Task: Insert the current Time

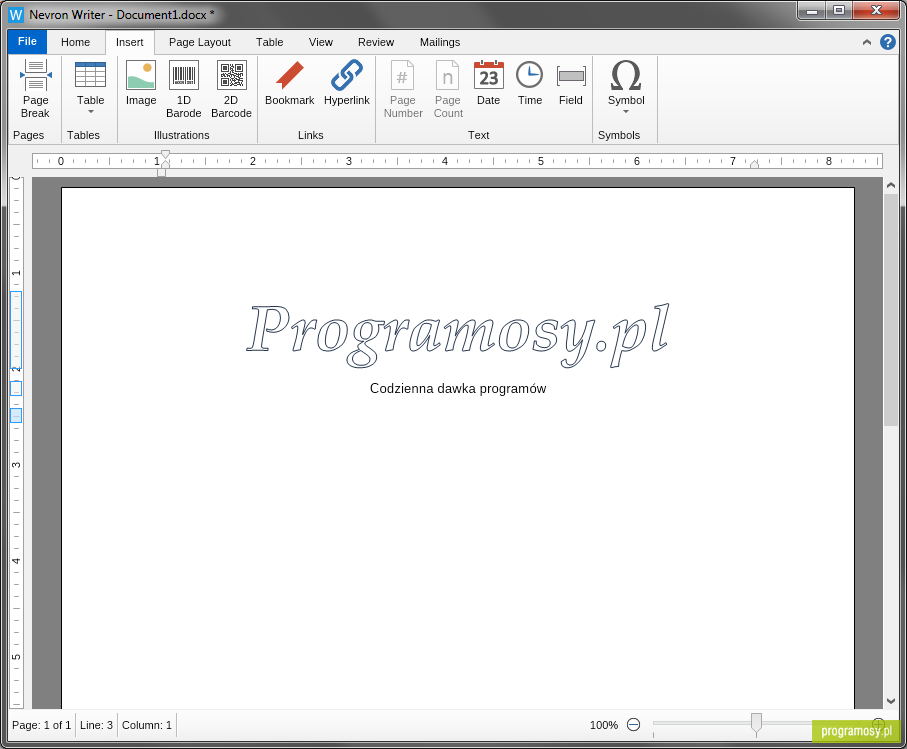Action: (530, 83)
